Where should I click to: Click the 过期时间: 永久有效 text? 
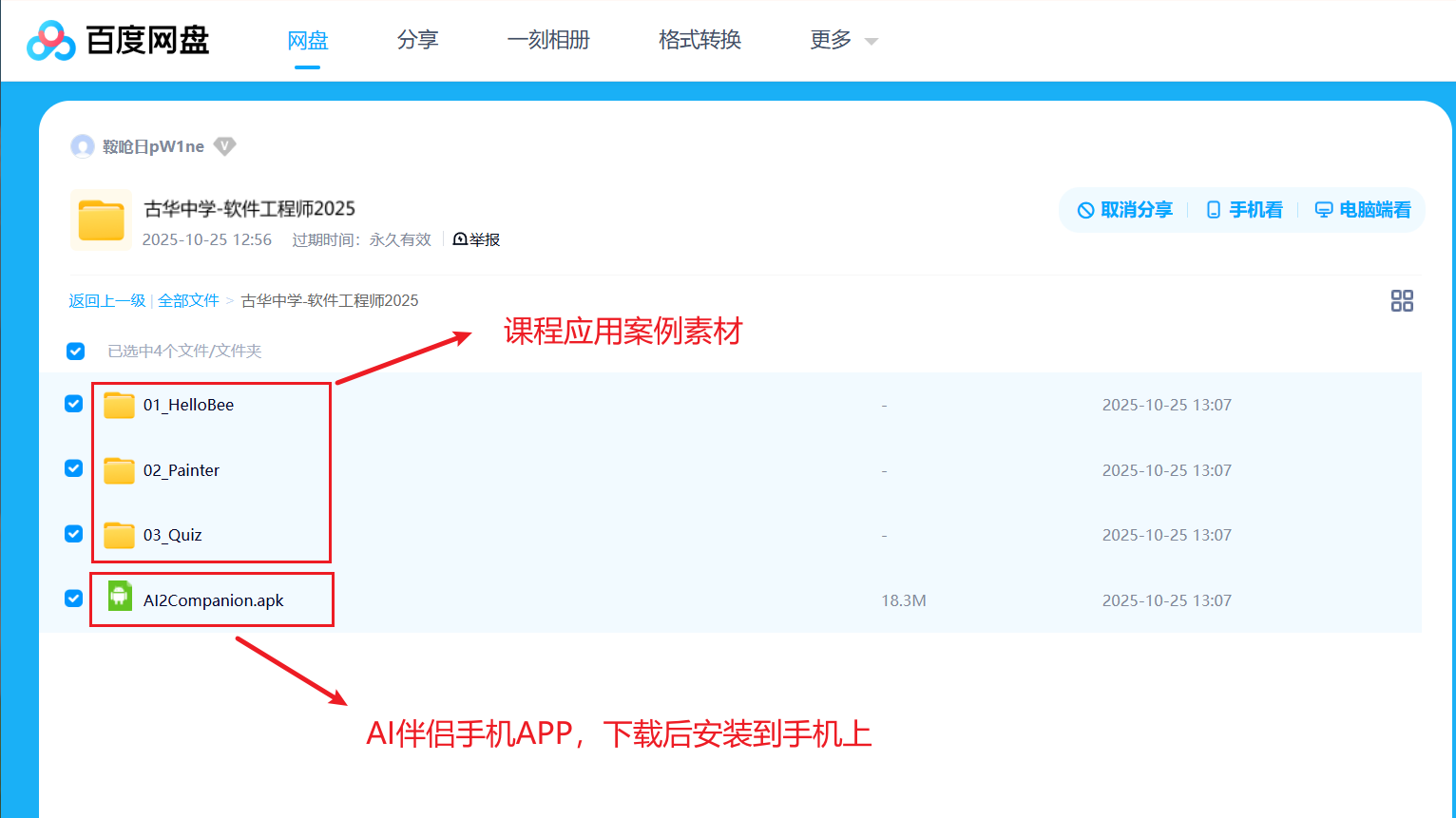click(361, 239)
